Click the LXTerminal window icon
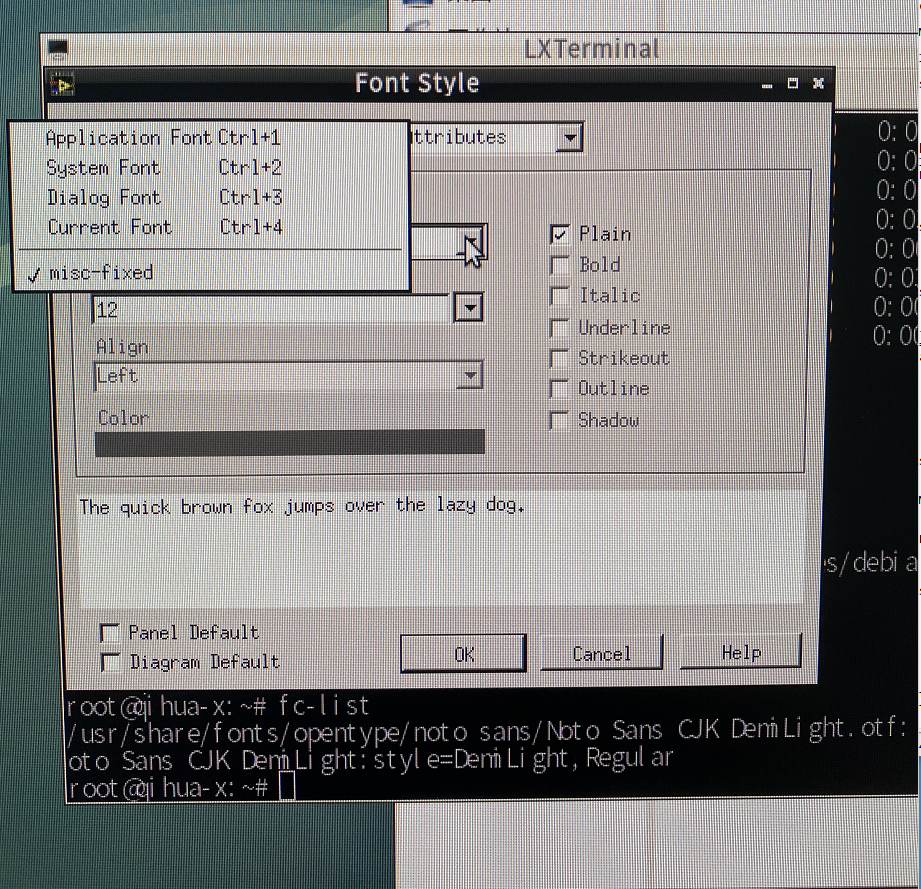Viewport: 921px width, 889px height. (x=58, y=49)
